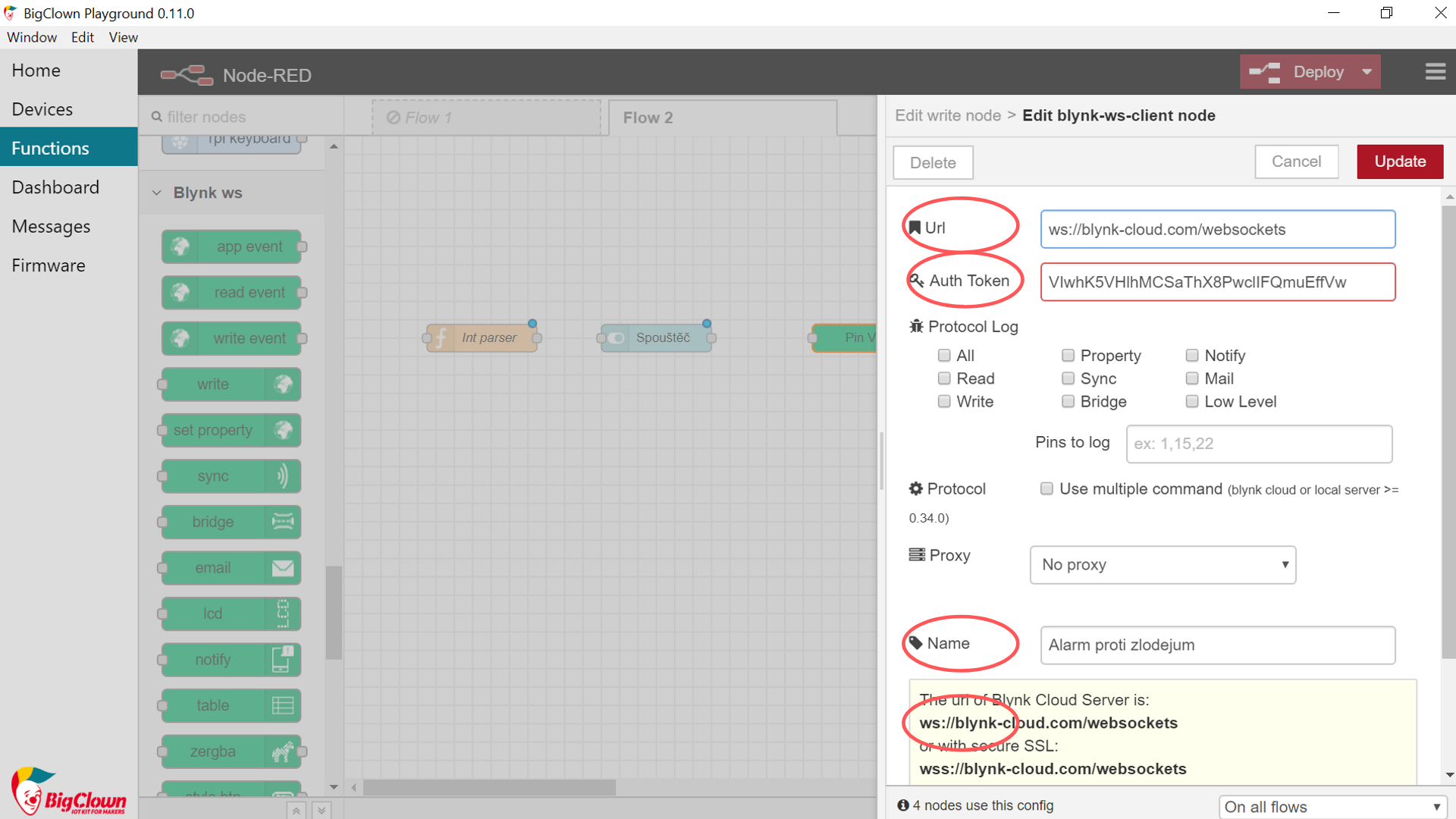The image size is (1456, 819).
Task: Pick the zergba node
Action: (231, 752)
